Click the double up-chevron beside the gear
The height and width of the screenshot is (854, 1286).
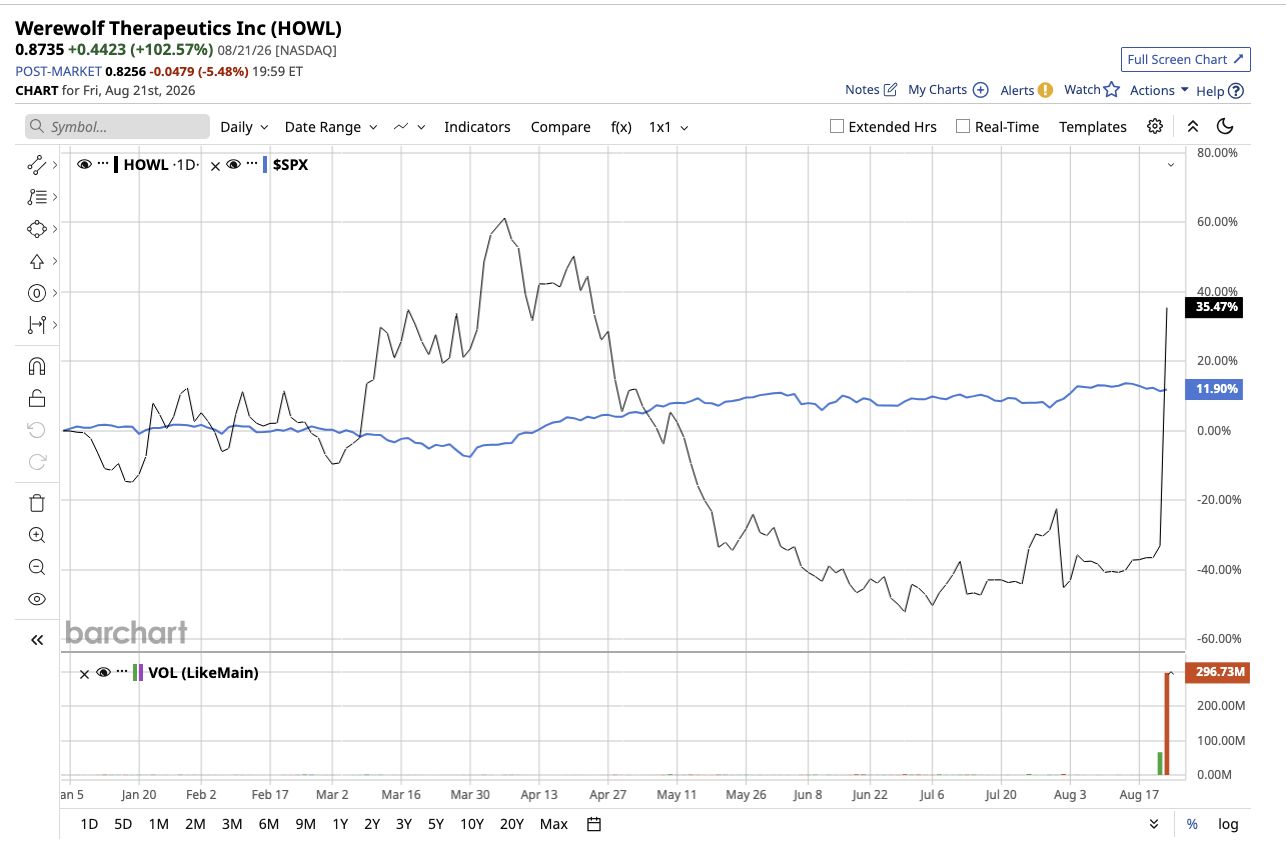(x=1192, y=126)
